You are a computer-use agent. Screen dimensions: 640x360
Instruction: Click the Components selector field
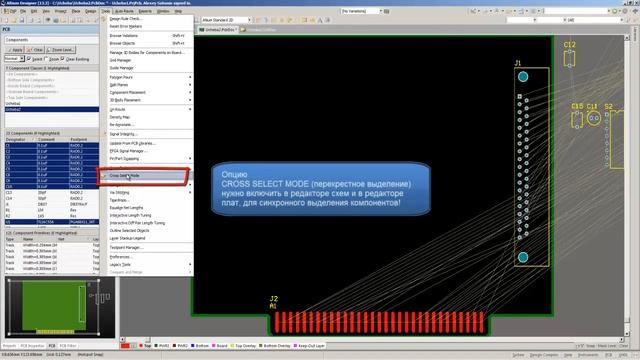click(51, 40)
